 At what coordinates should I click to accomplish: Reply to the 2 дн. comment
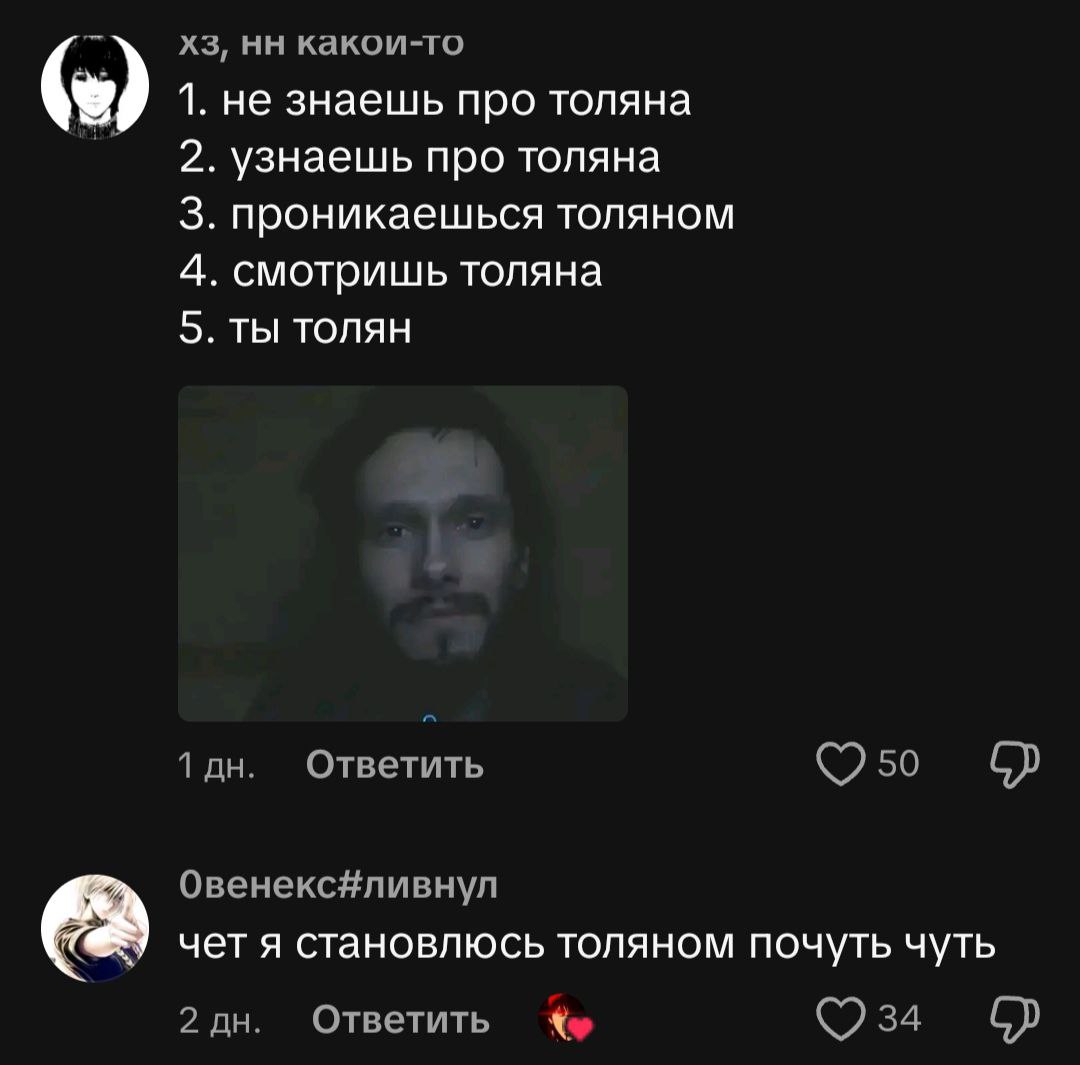click(x=401, y=1020)
